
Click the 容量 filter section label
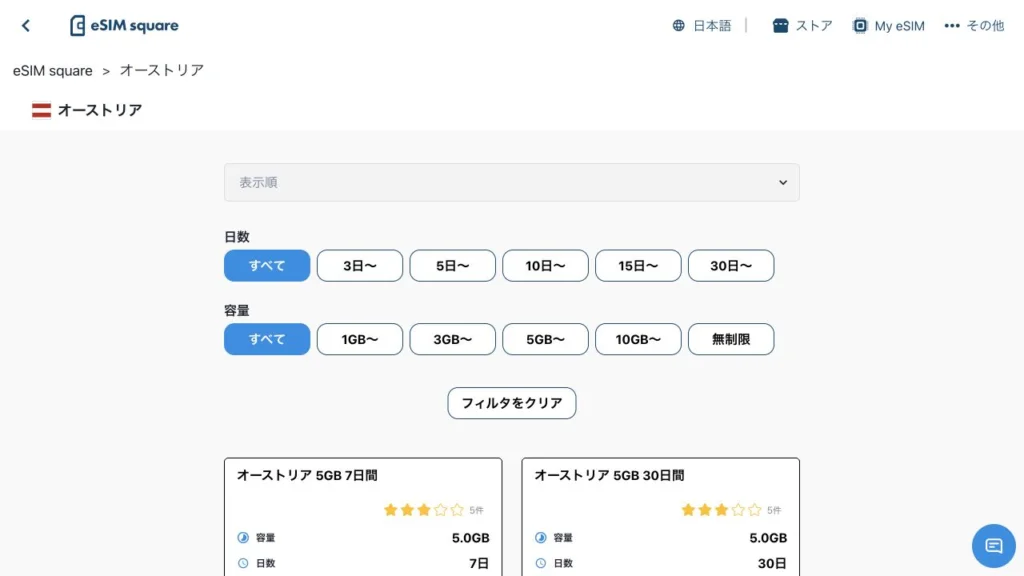coord(236,310)
